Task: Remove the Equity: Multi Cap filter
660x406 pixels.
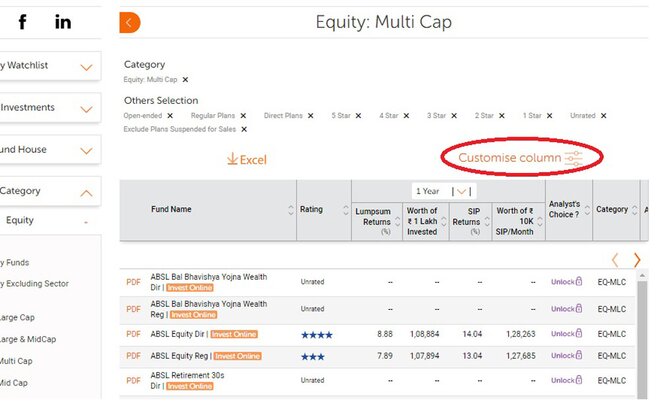Action: click(x=185, y=80)
